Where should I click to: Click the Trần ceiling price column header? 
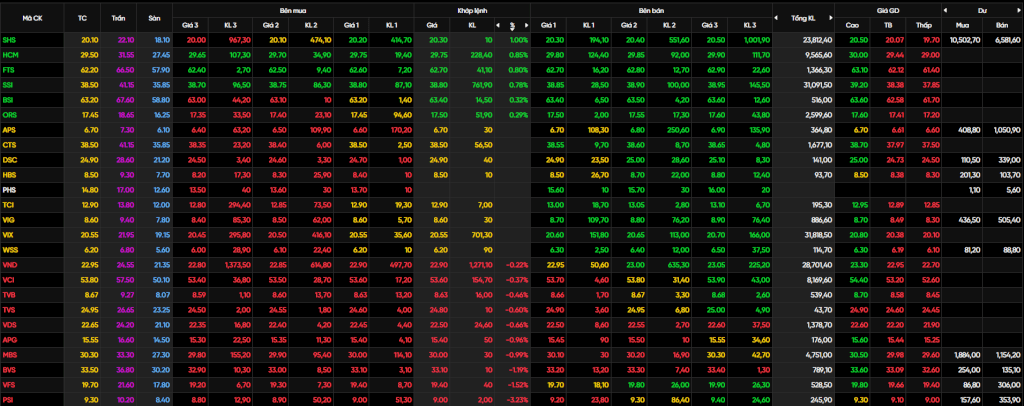pyautogui.click(x=117, y=18)
